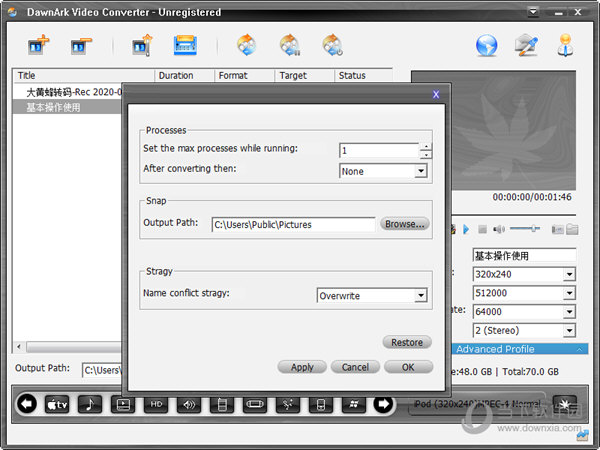Open the 64000 audio bitrate dropdown

click(569, 311)
